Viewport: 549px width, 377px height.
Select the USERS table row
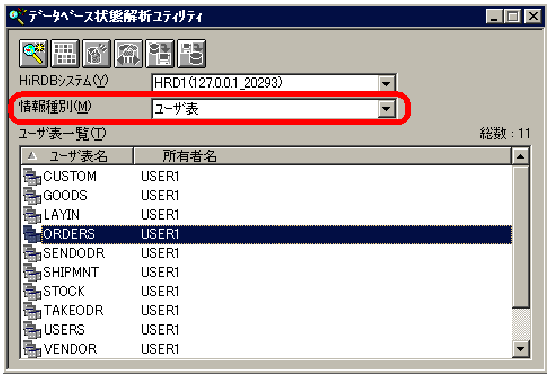266,330
